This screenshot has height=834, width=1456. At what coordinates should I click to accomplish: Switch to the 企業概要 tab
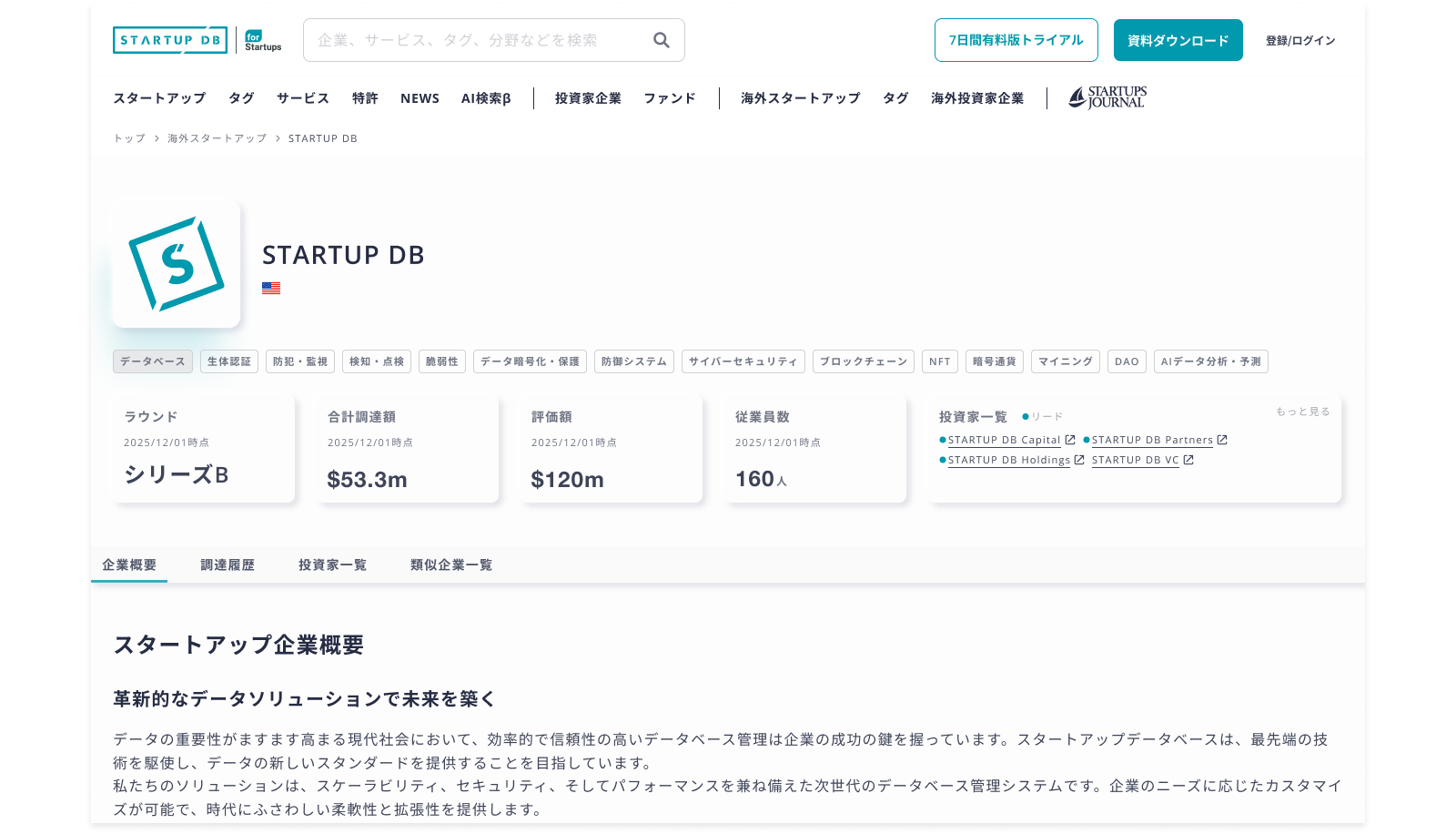tap(129, 564)
